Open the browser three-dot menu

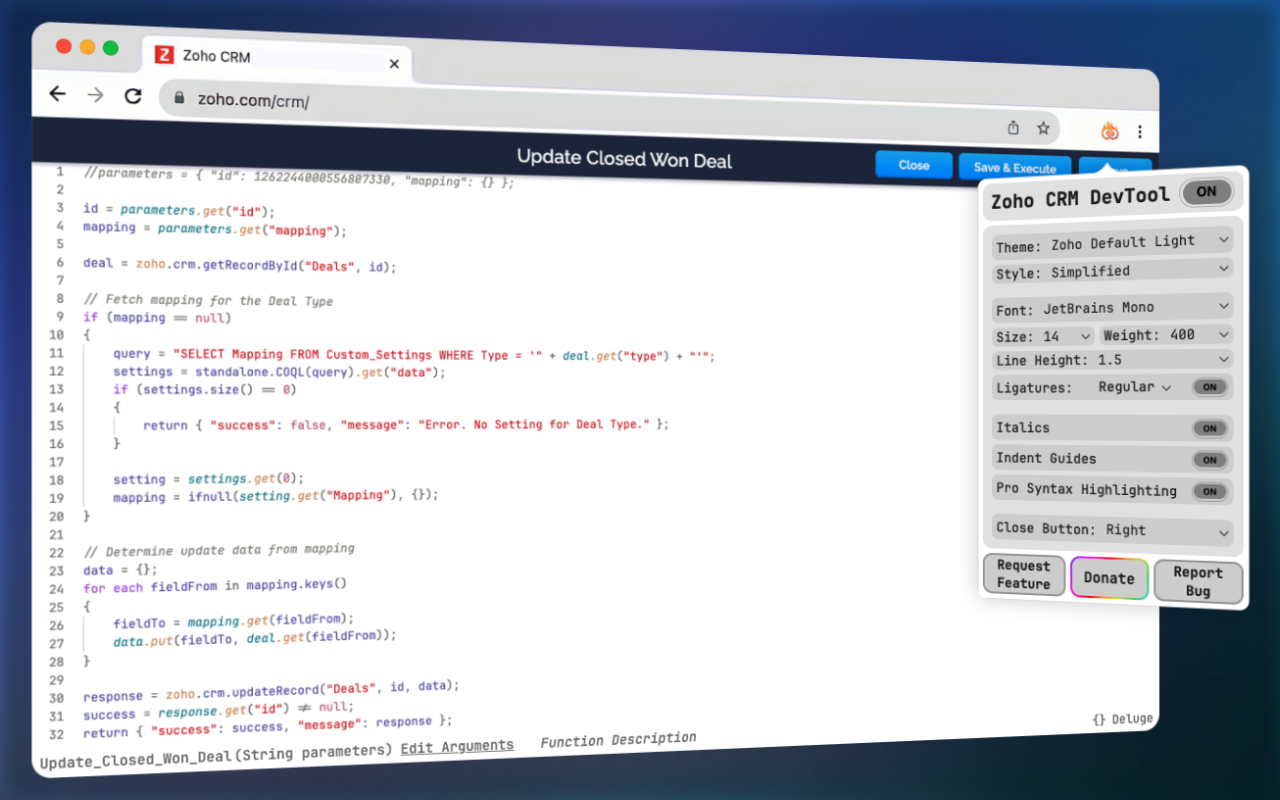(1139, 132)
